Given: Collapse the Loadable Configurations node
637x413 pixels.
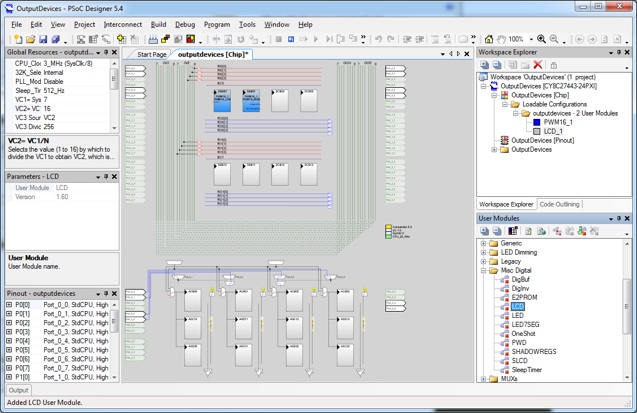Looking at the screenshot, I should point(505,104).
